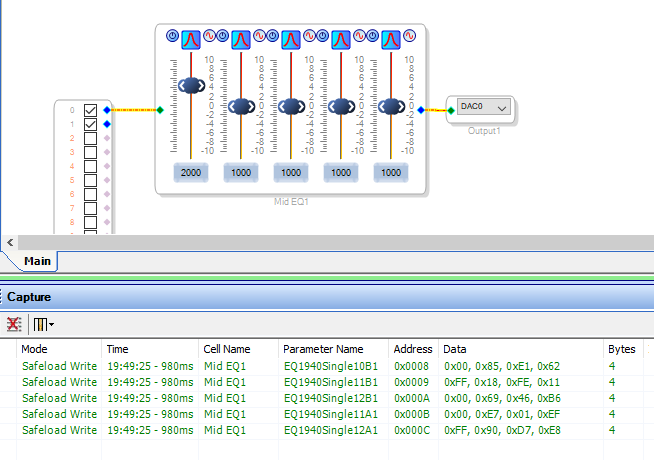The image size is (654, 460).
Task: Click the 1000 frequency field of band 4
Action: [x=341, y=172]
